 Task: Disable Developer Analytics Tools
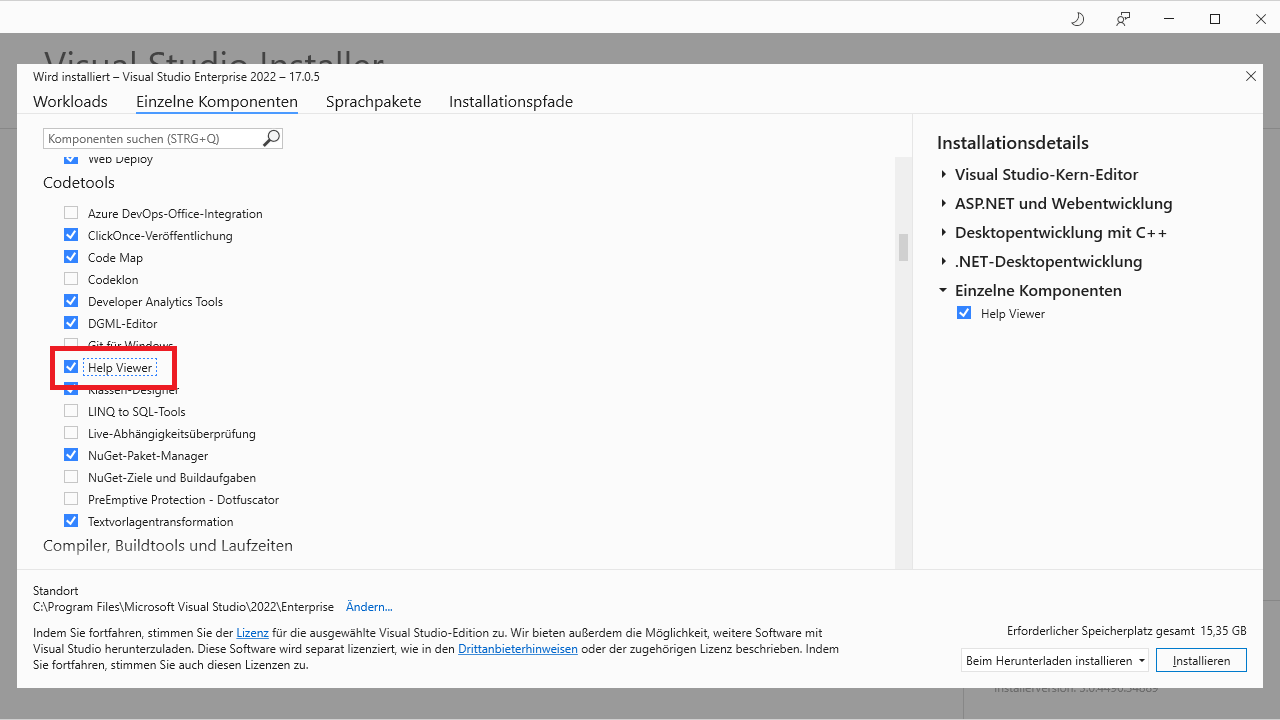click(70, 300)
